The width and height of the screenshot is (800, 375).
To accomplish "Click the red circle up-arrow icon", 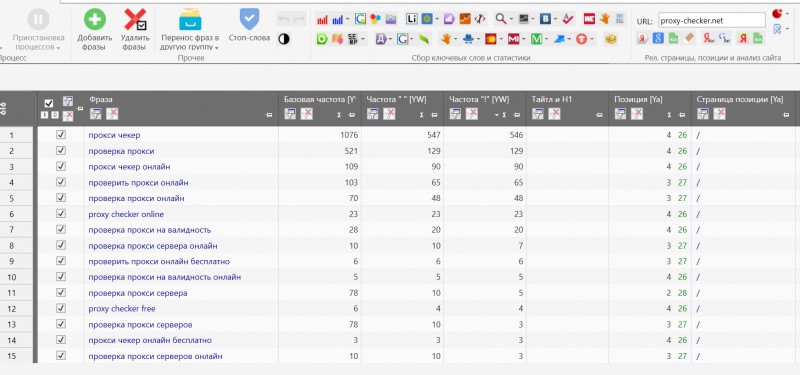I will (x=582, y=39).
